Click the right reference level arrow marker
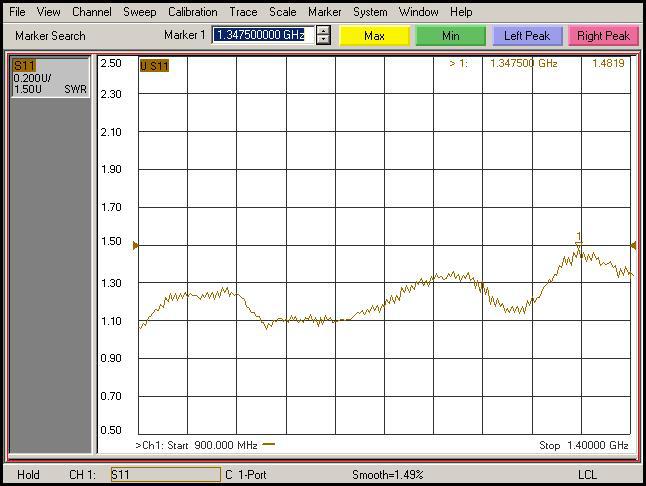Screen dimensions: 646x486 [x=633, y=246]
